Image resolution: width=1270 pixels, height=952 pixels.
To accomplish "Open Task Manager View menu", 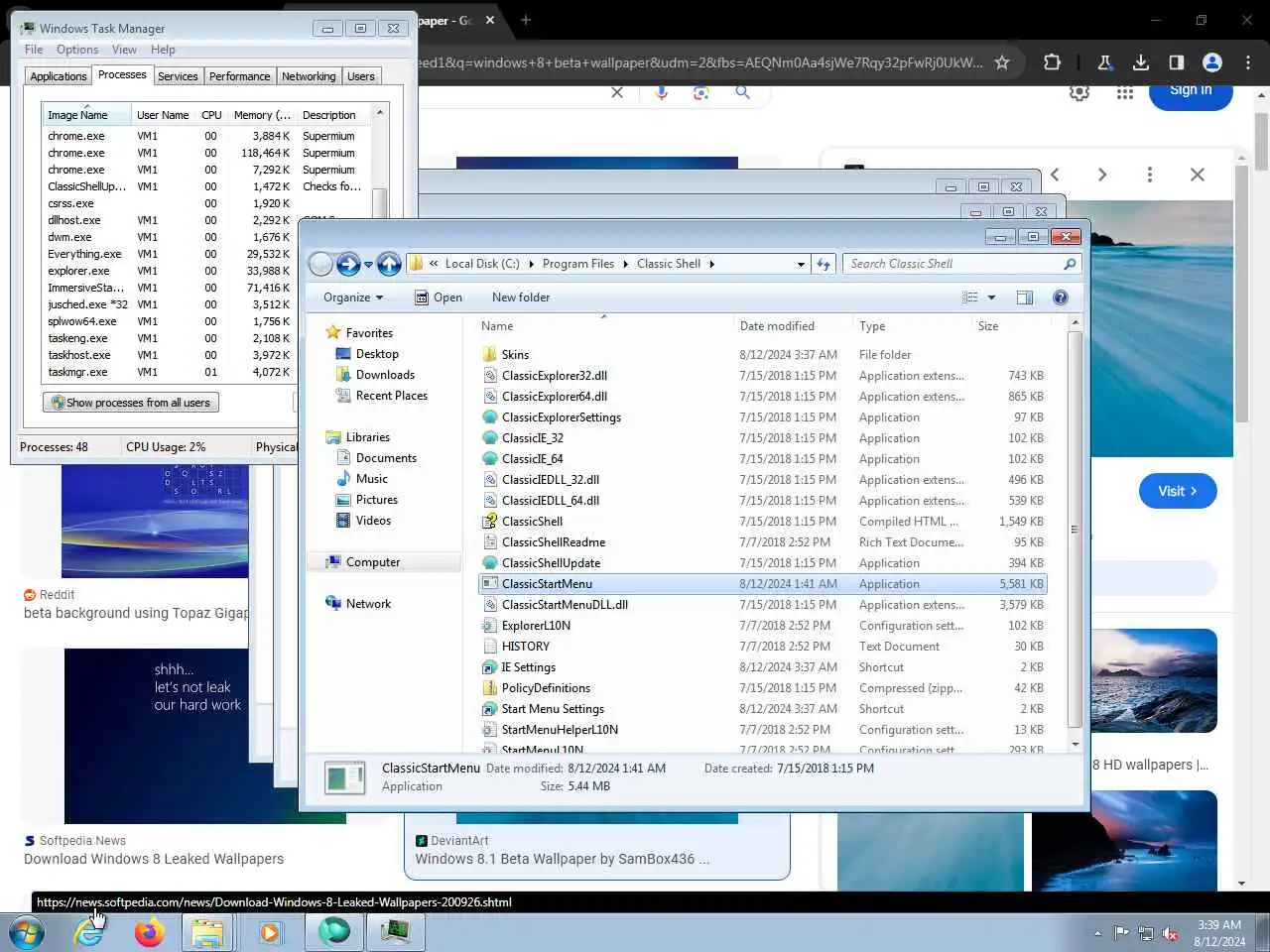I will click(124, 50).
